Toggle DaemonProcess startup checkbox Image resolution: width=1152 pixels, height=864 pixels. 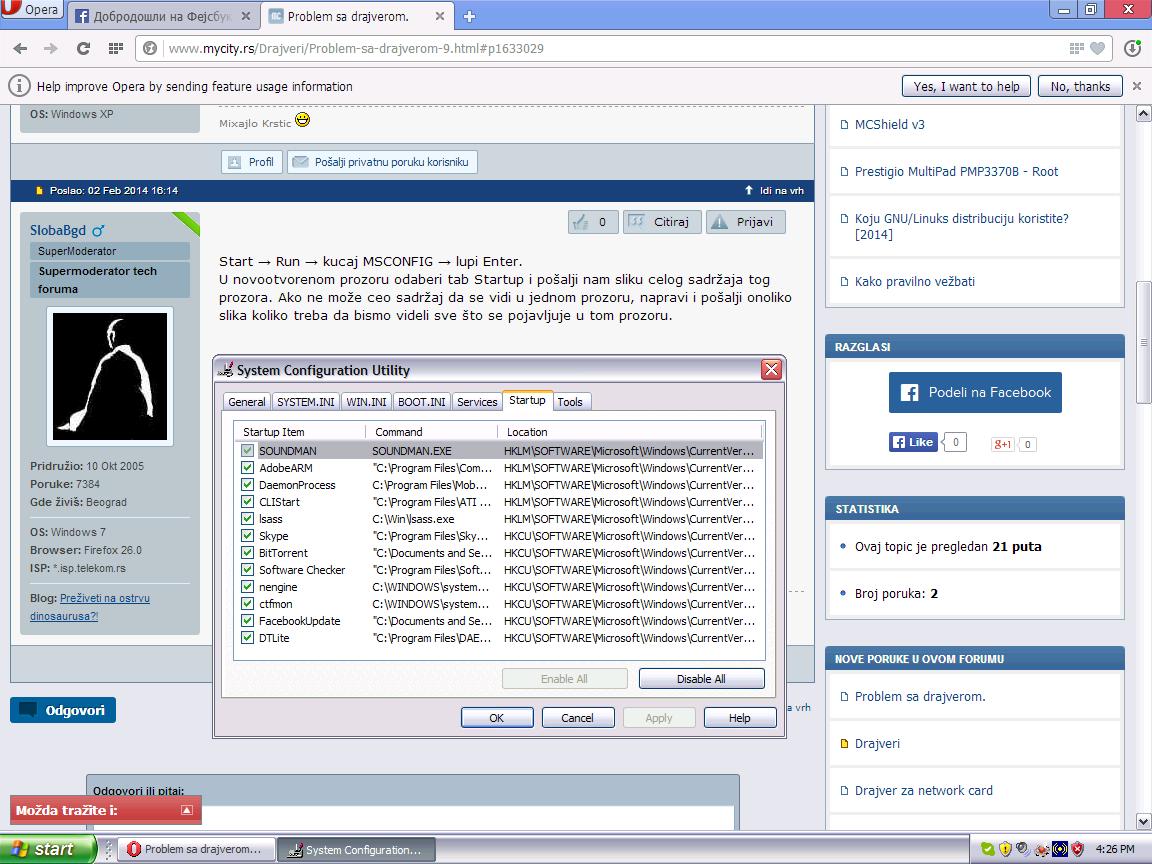248,485
